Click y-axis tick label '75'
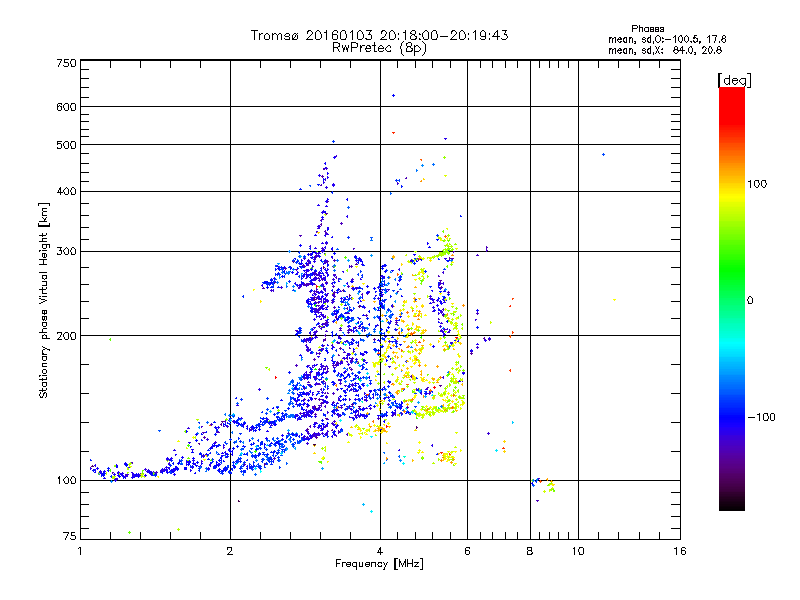Image resolution: width=800 pixels, height=600 pixels. pos(70,536)
